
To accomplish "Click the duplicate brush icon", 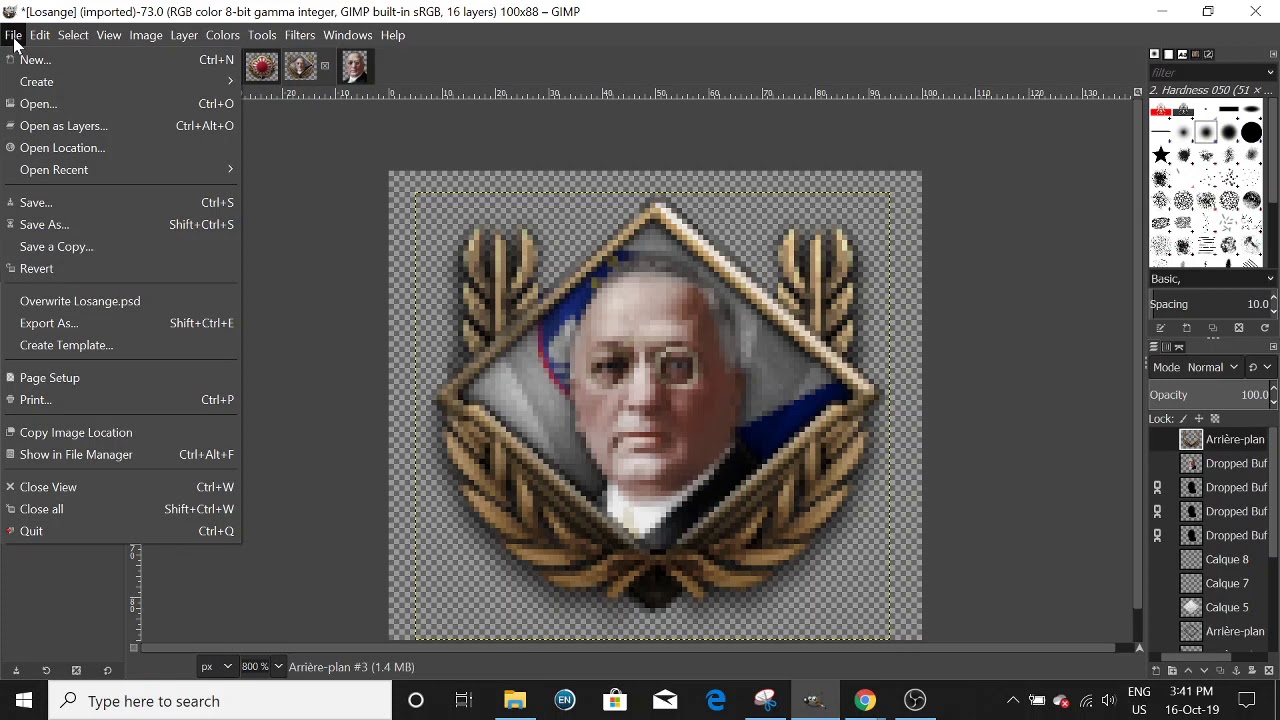I will (1213, 328).
